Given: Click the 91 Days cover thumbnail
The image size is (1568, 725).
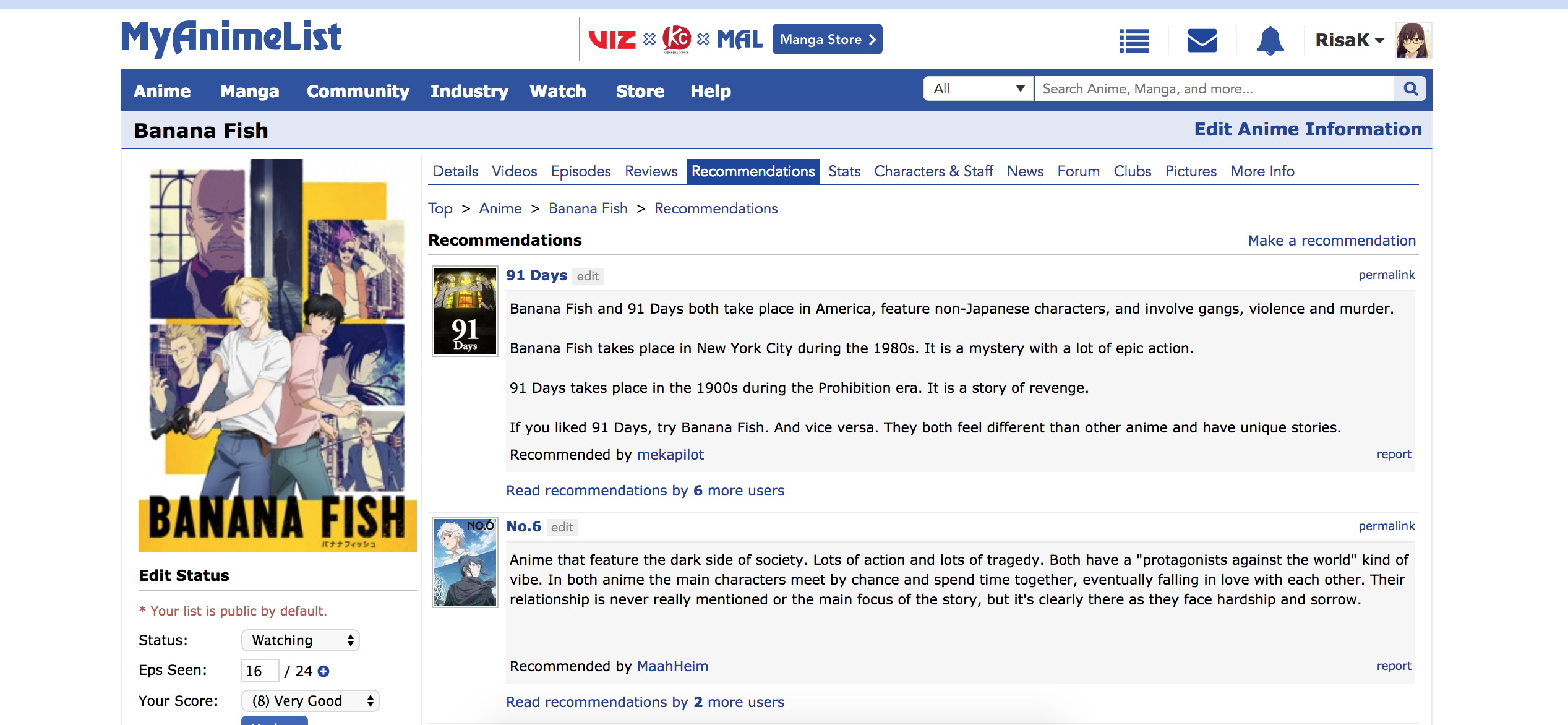Looking at the screenshot, I should pyautogui.click(x=465, y=311).
